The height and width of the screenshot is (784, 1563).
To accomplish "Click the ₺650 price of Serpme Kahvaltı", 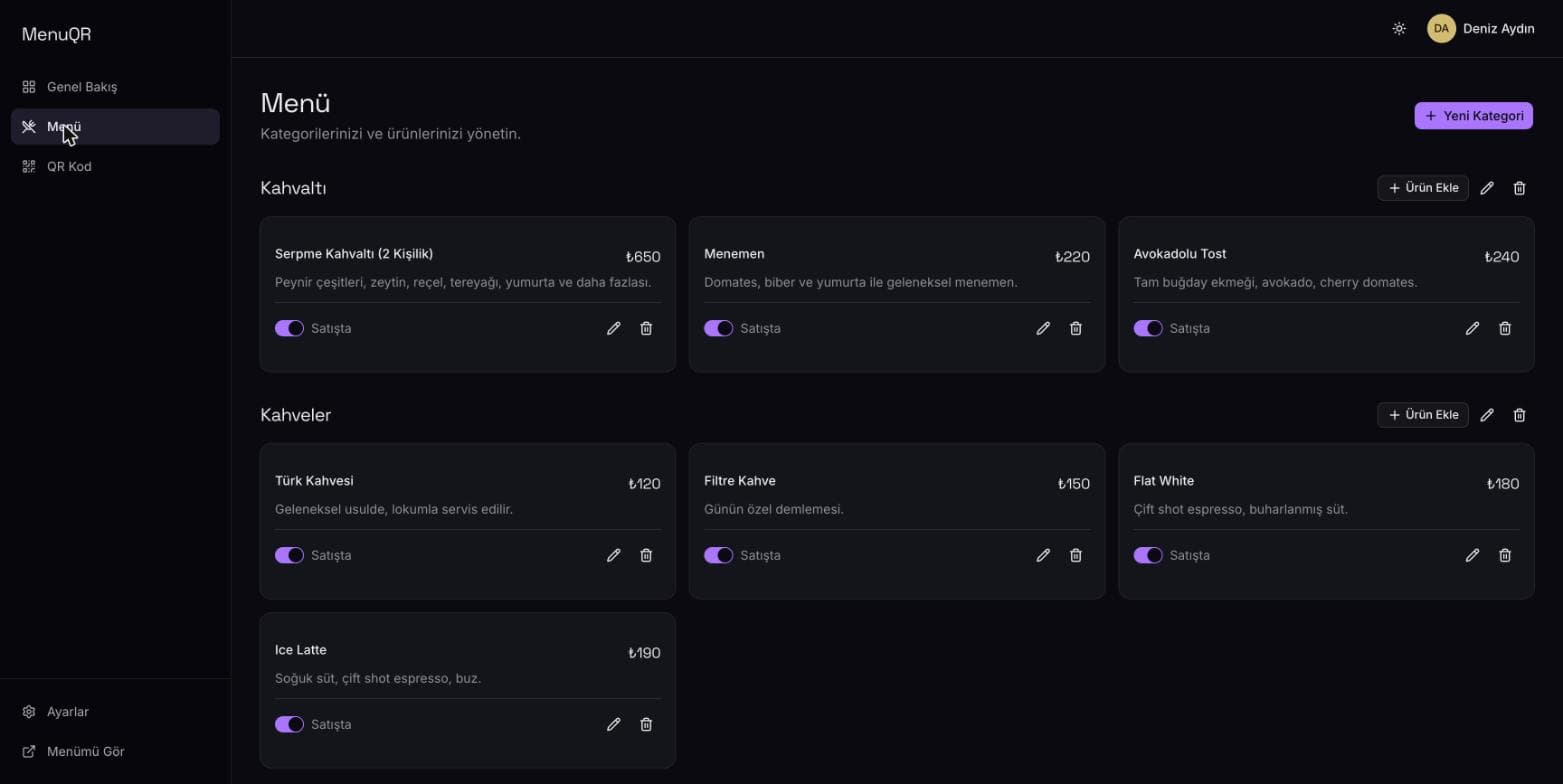I will point(643,257).
